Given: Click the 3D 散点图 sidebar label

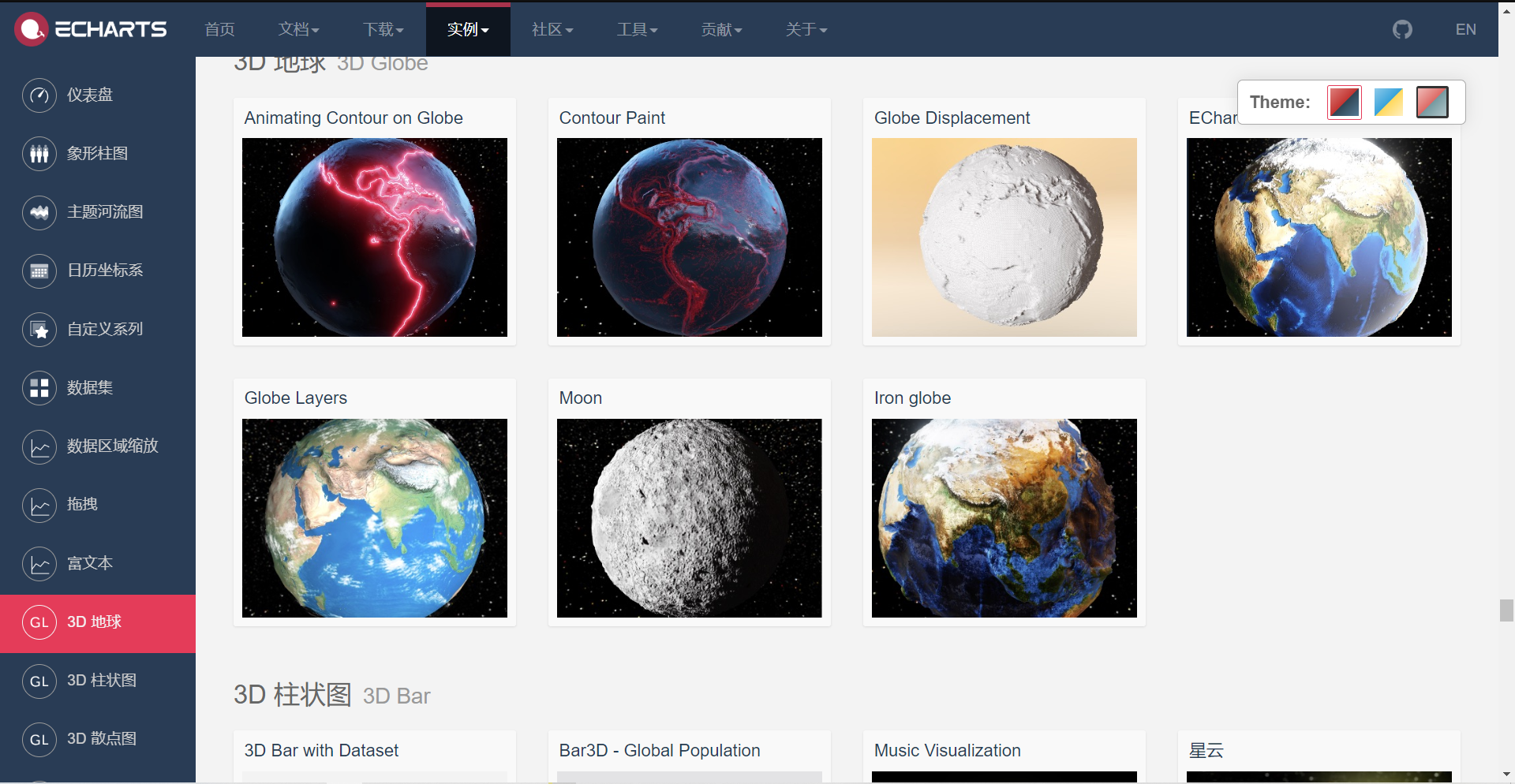Looking at the screenshot, I should [102, 739].
